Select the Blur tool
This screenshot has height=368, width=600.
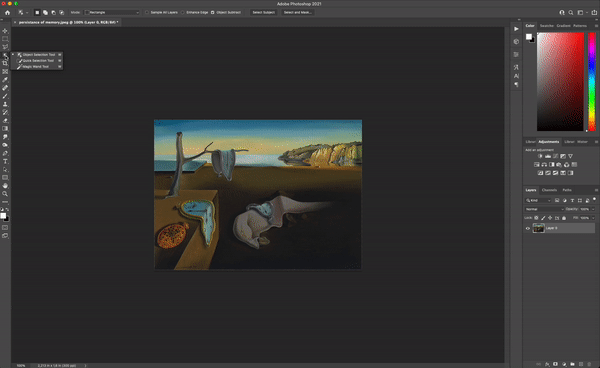point(5,137)
